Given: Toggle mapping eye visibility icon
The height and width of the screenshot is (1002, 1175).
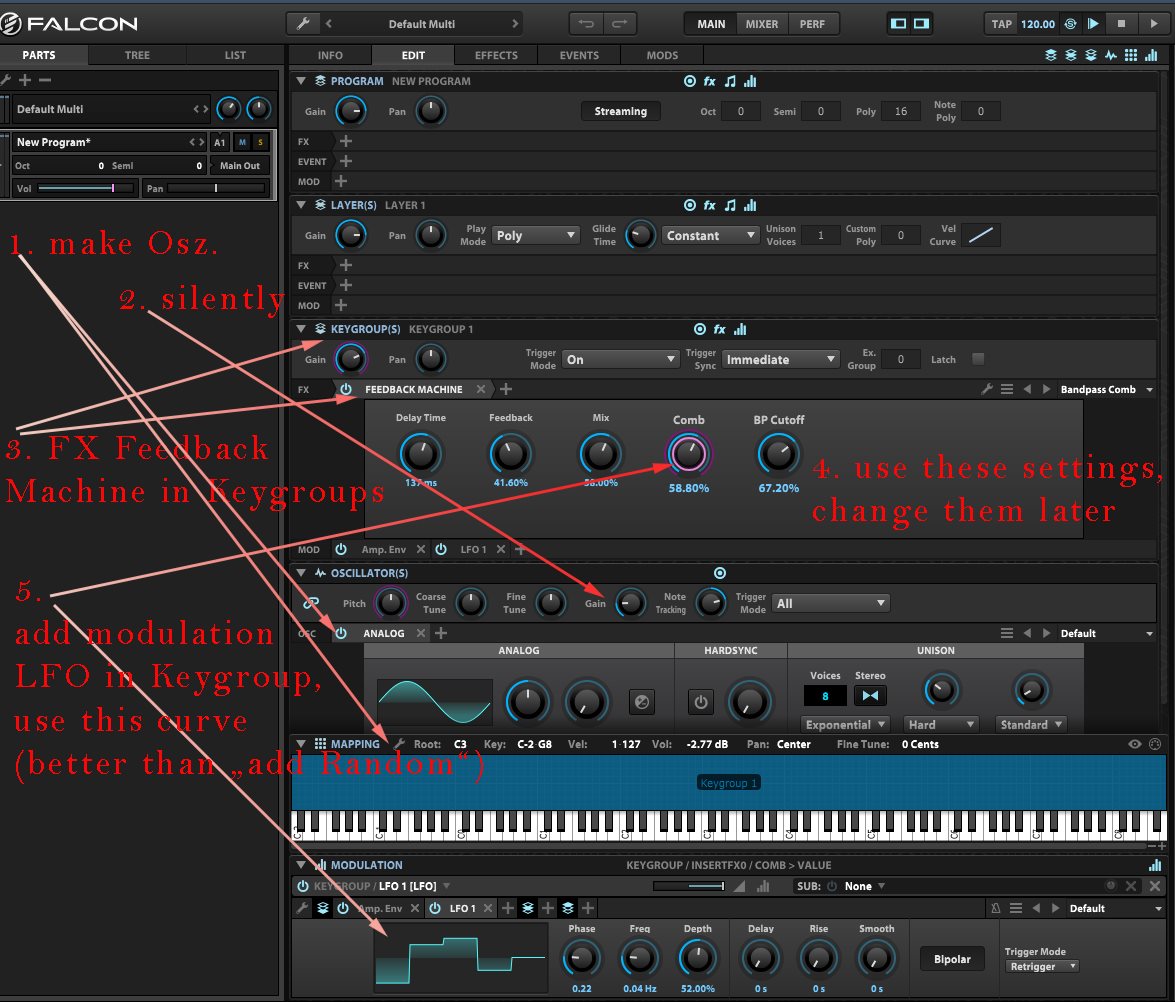Looking at the screenshot, I should click(x=1135, y=743).
